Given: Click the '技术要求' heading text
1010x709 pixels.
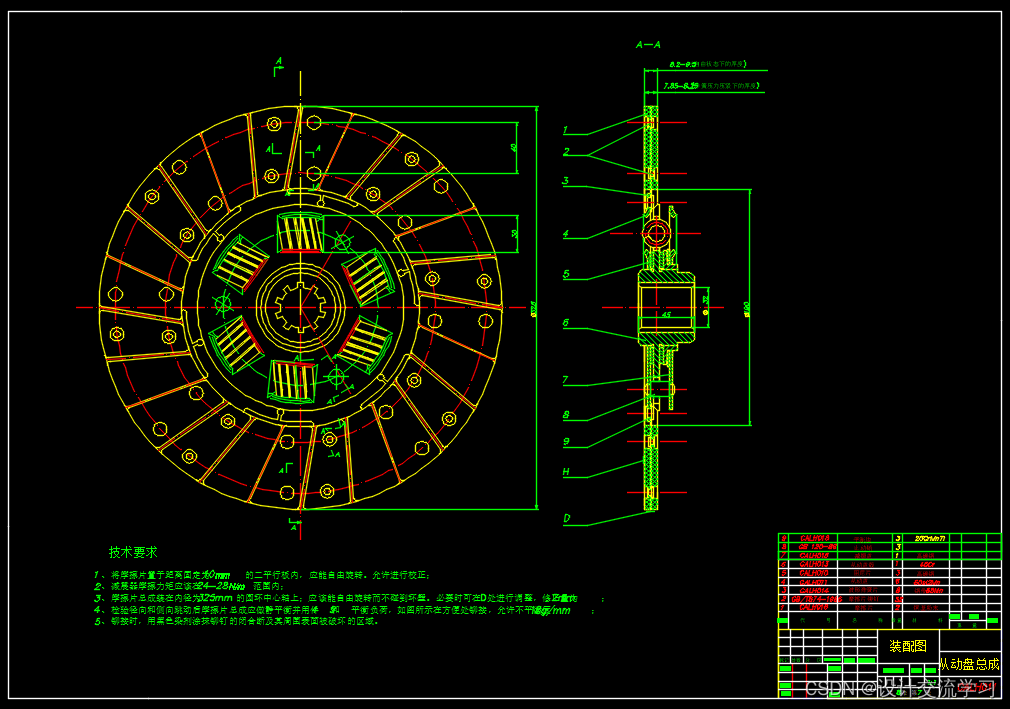Looking at the screenshot, I should point(133,552).
